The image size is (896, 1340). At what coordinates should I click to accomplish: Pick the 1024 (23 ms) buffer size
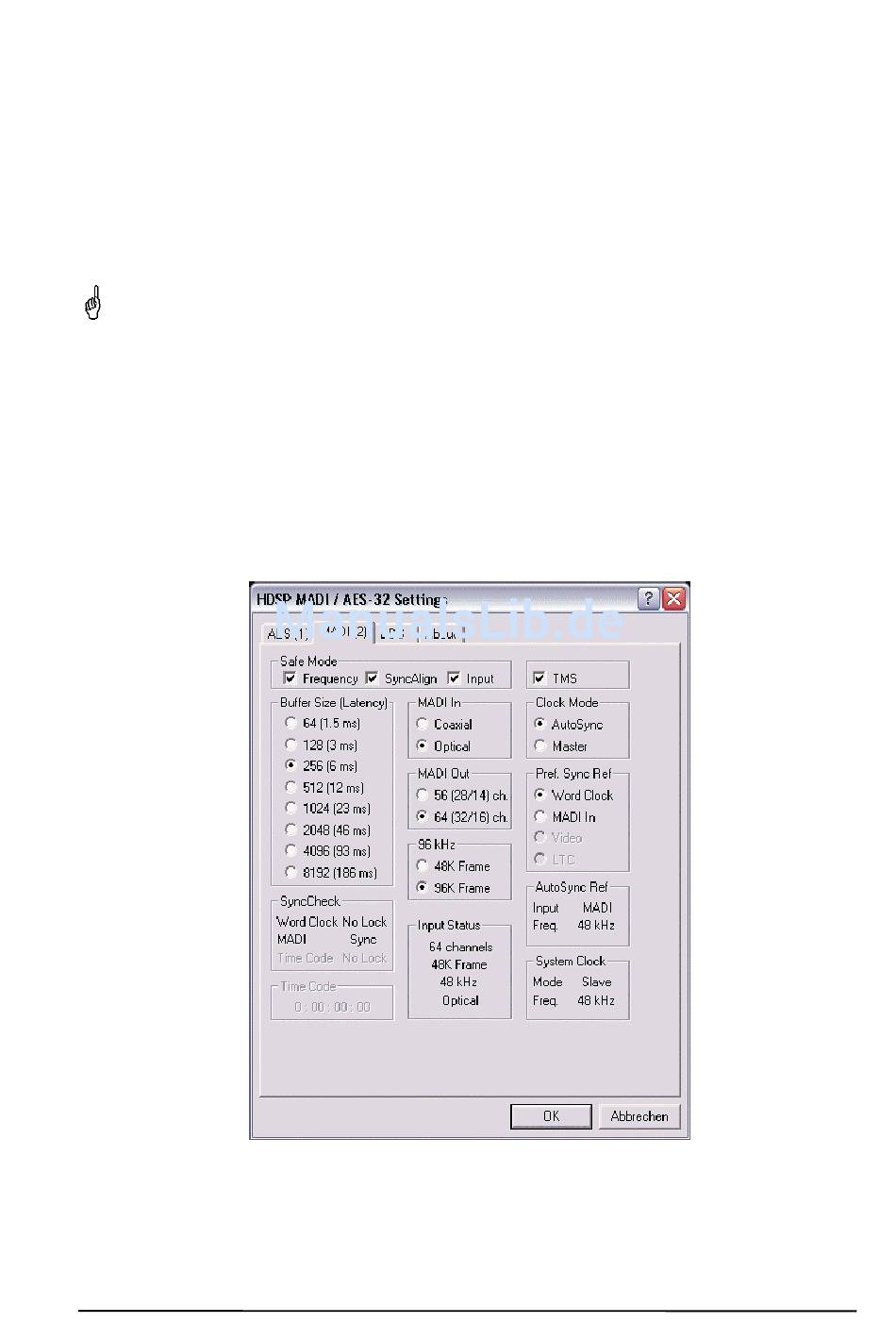290,808
